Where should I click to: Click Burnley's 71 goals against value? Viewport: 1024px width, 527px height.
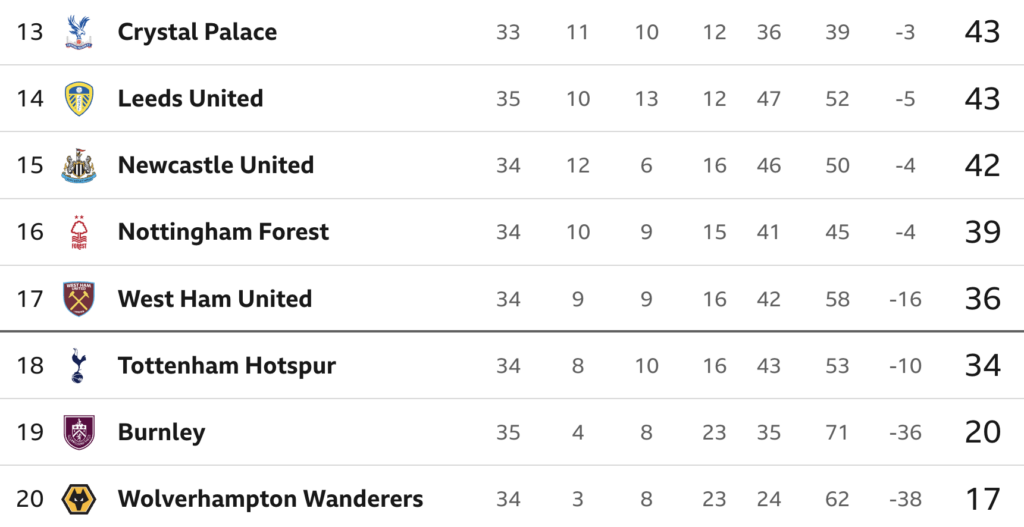[837, 432]
